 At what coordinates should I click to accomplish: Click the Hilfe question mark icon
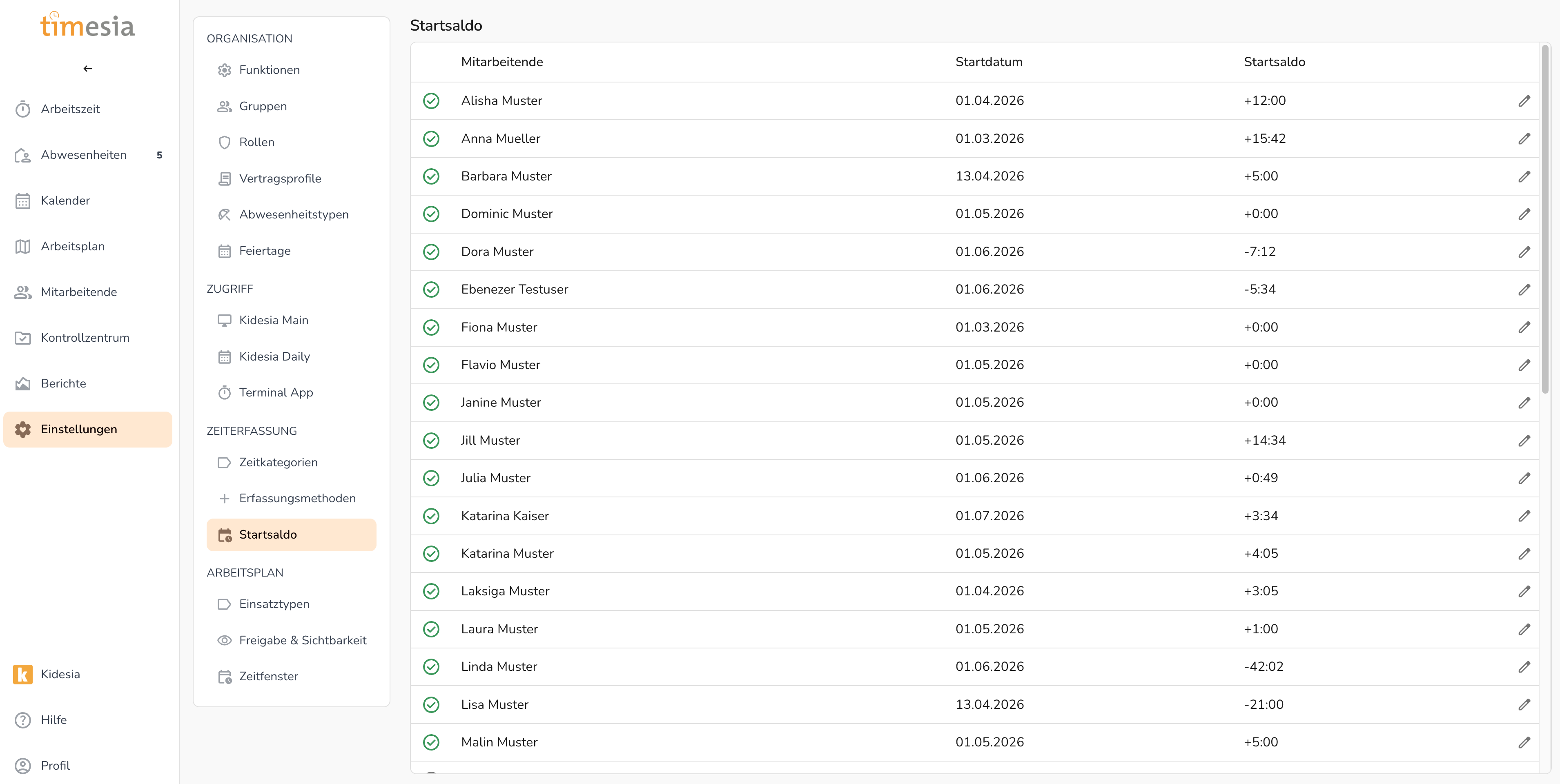(x=22, y=720)
